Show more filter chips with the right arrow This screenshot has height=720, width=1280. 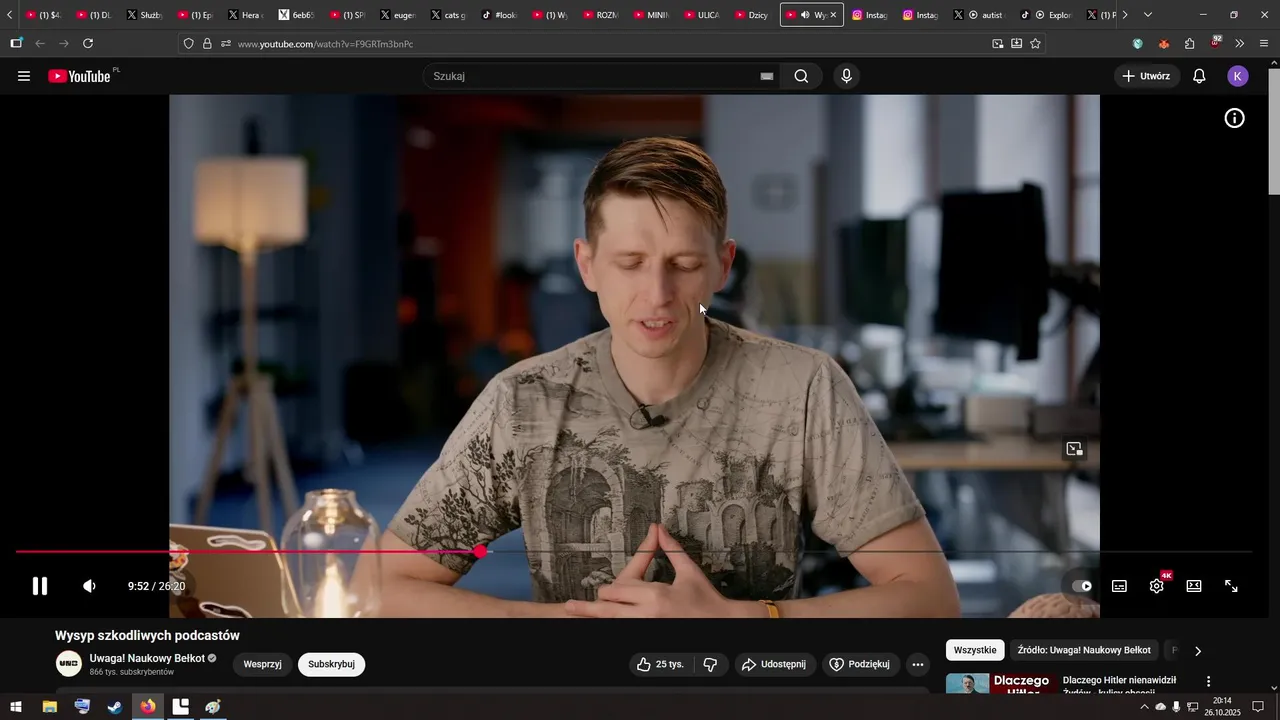tap(1198, 651)
